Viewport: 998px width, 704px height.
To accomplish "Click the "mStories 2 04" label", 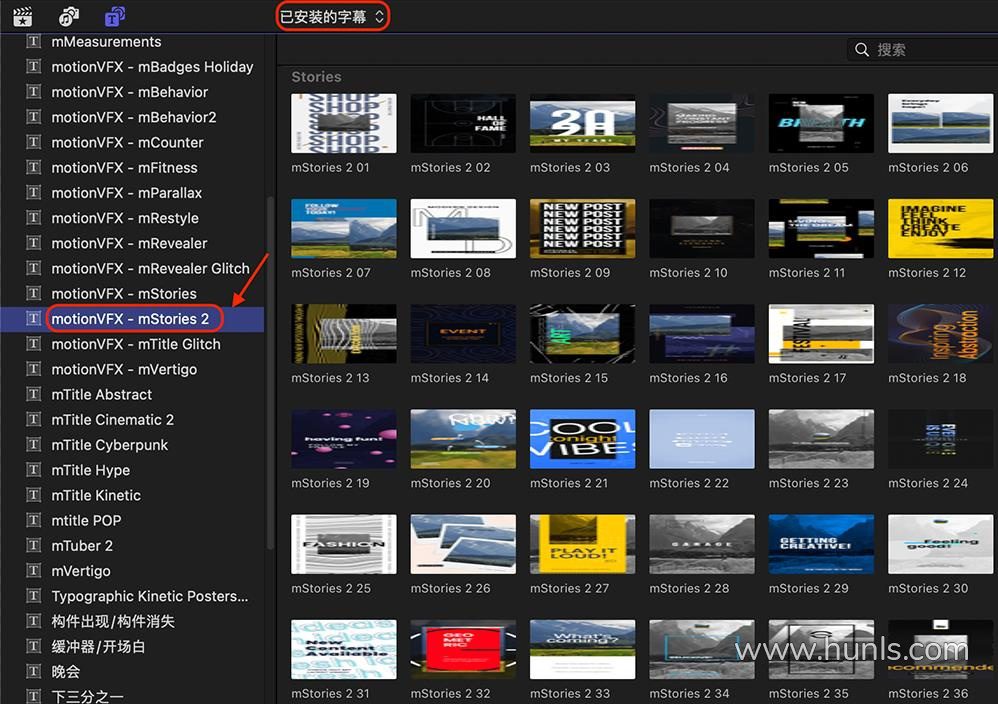I will pyautogui.click(x=689, y=167).
